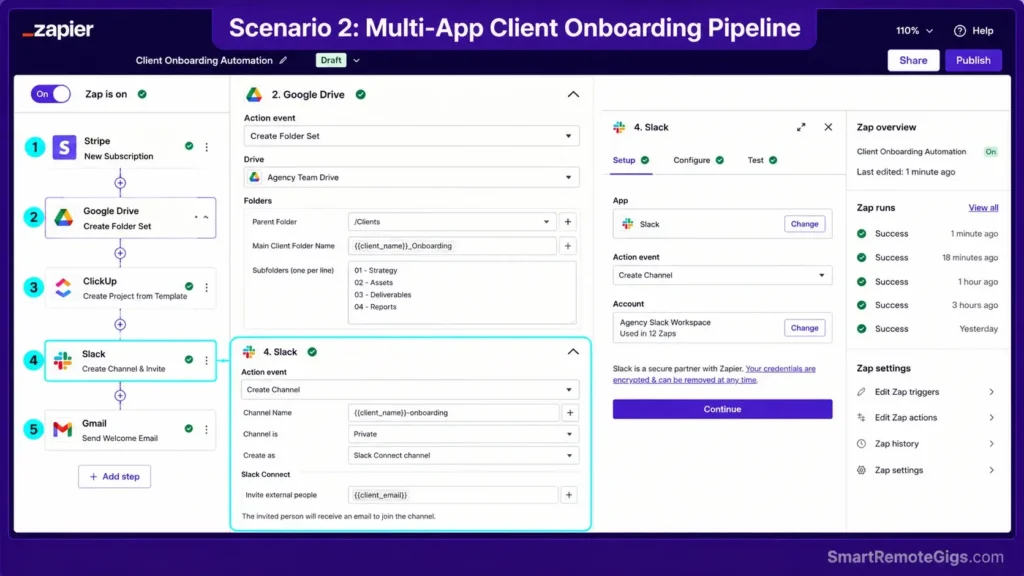Click the Slack icon in the side panel header
Image resolution: width=1024 pixels, height=576 pixels.
(619, 127)
